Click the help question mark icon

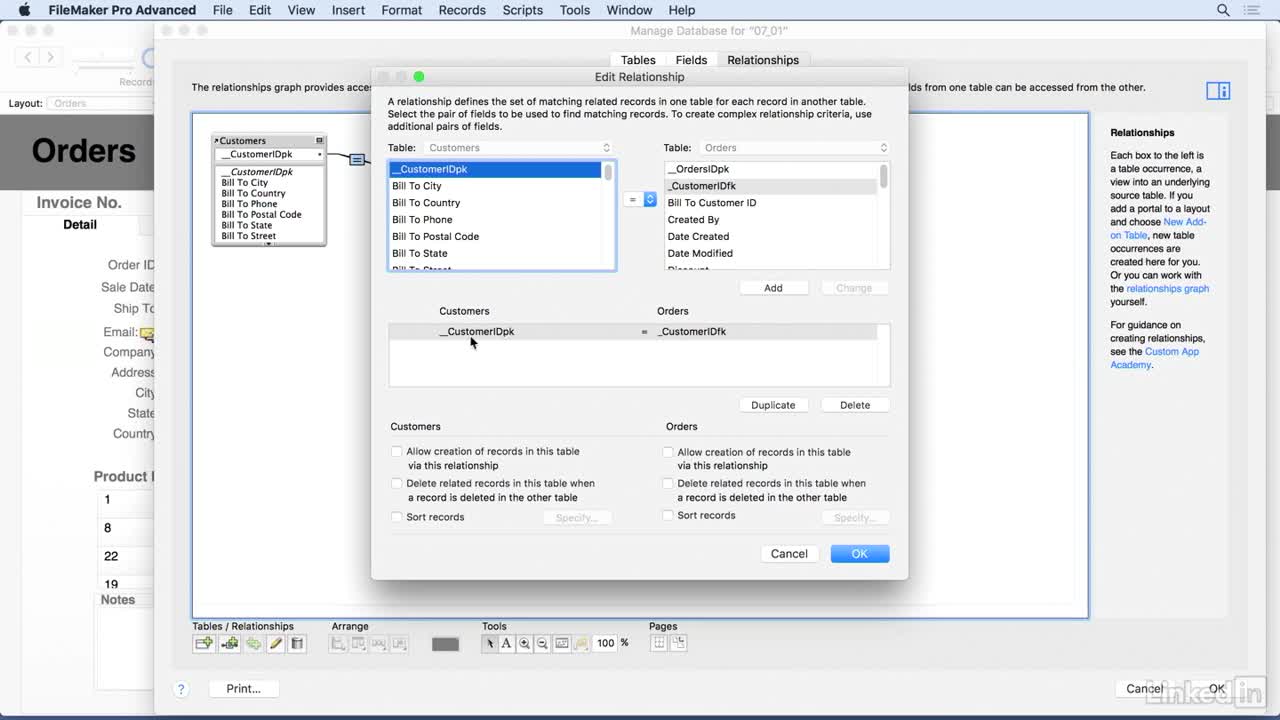181,689
